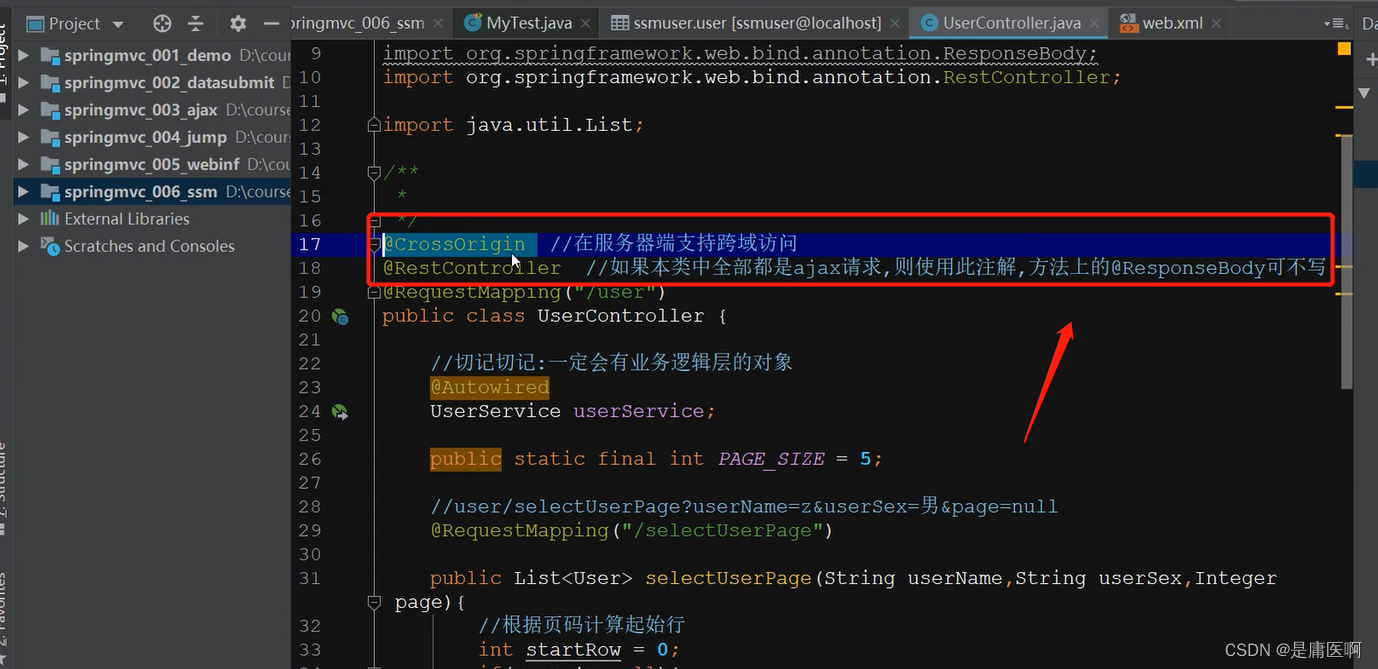This screenshot has height=669, width=1378.
Task: Click the @RestController annotation on line 18
Action: pyautogui.click(x=472, y=268)
